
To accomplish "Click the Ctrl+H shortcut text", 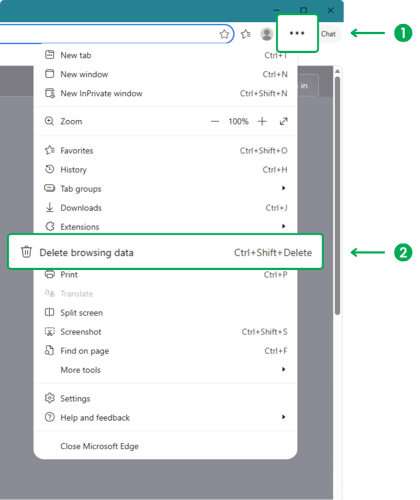I will (275, 170).
